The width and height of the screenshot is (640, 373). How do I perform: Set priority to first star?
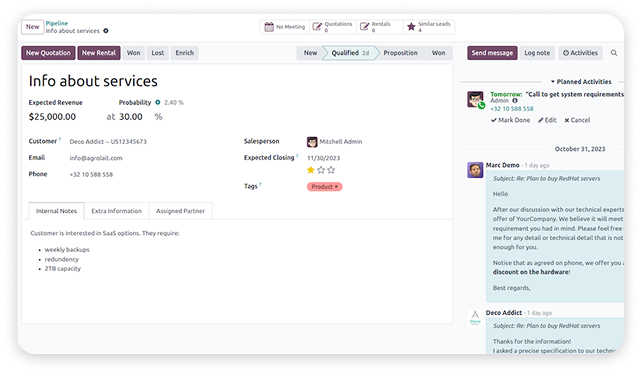coord(311,170)
